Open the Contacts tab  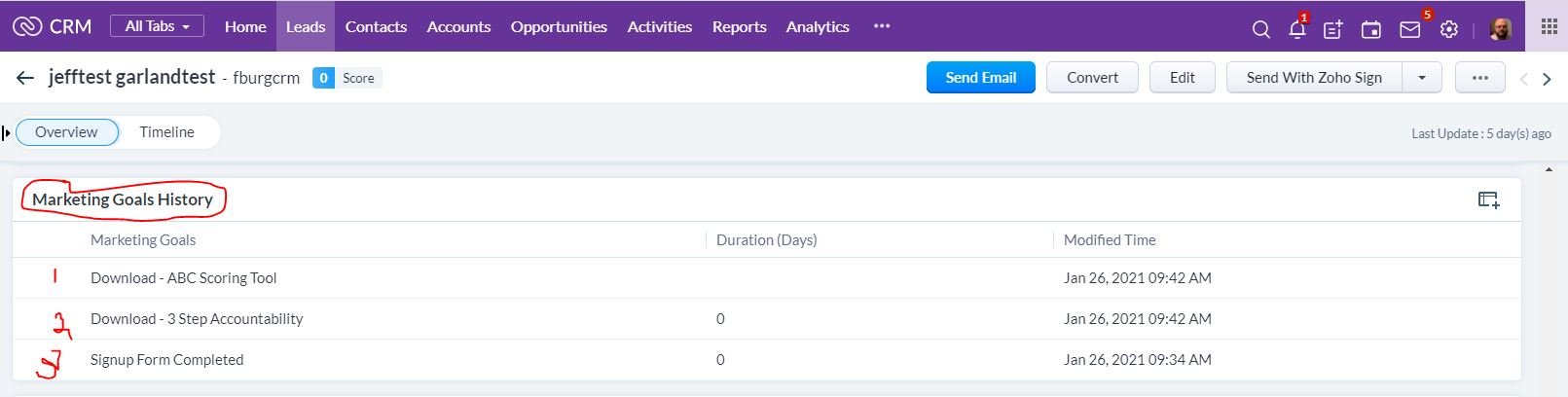coord(376,27)
